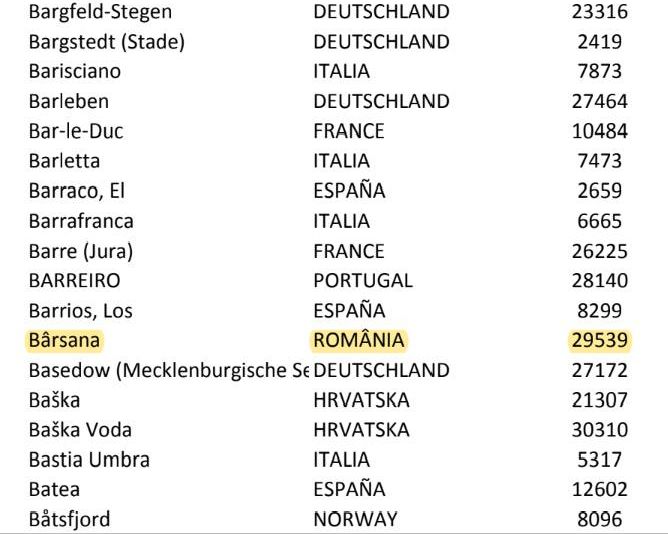Viewport: 668px width, 534px height.
Task: Click the Bastia Umbra entry
Action: 89,460
